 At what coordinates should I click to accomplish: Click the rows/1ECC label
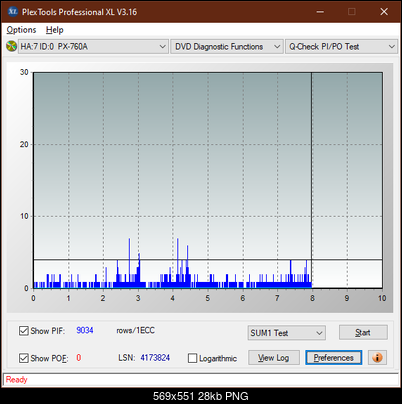(135, 330)
